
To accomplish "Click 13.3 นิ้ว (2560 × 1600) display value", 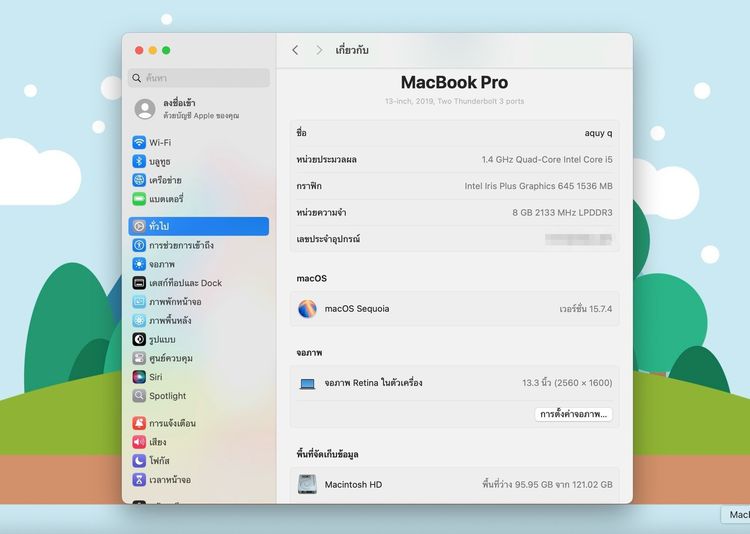I will pos(567,383).
